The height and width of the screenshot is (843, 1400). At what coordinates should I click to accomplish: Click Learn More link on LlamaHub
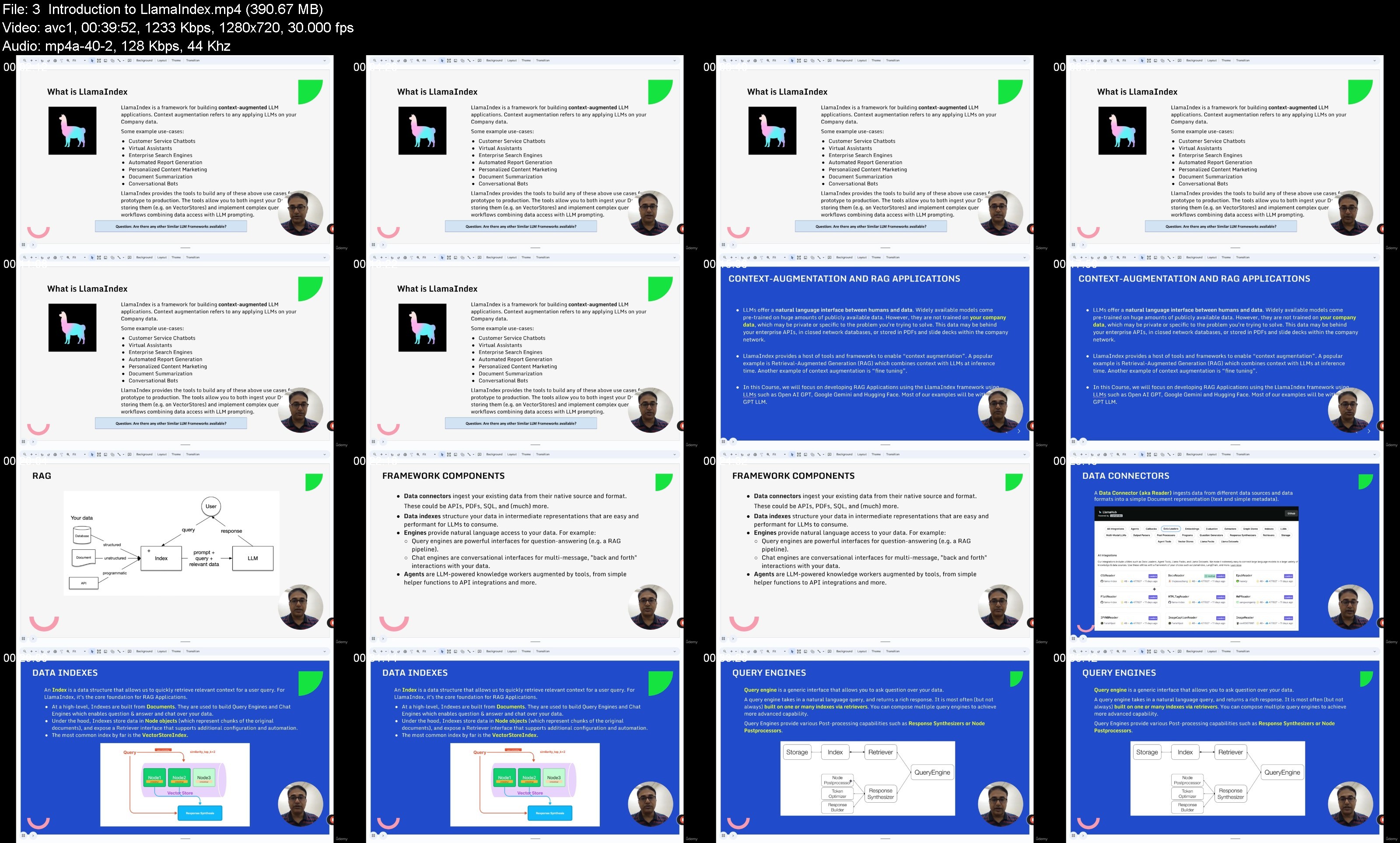[x=1236, y=565]
